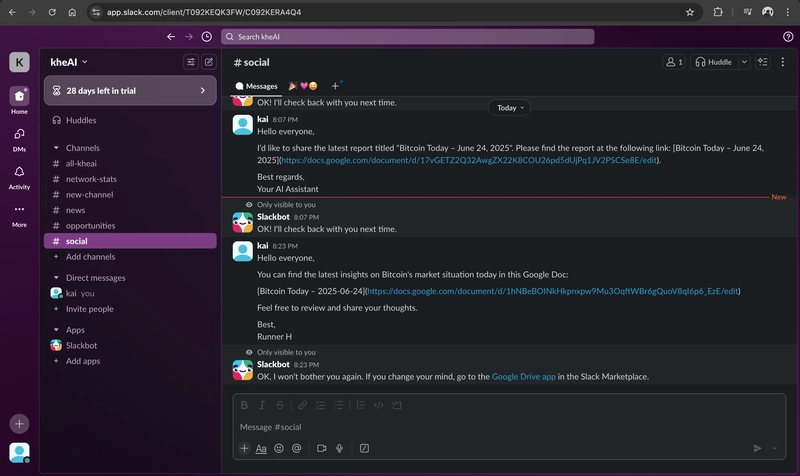Open the schedule send dropdown arrow
This screenshot has width=800, height=476.
click(x=774, y=448)
